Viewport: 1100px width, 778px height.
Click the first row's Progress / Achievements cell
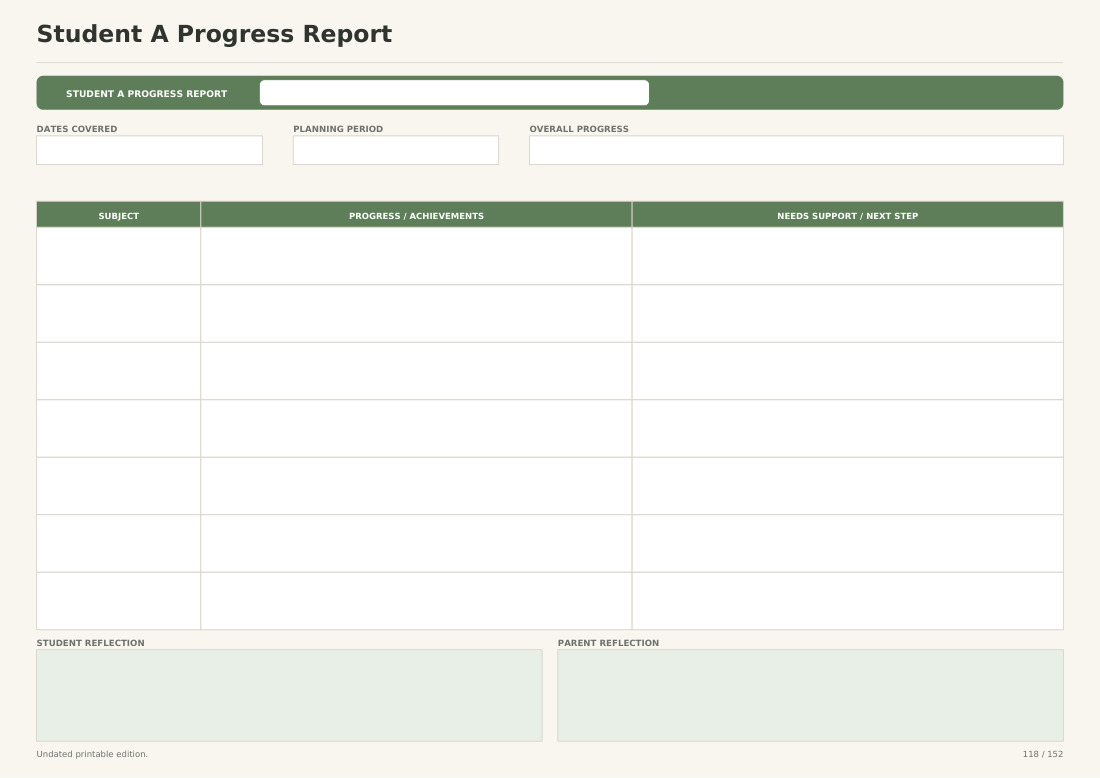point(416,256)
